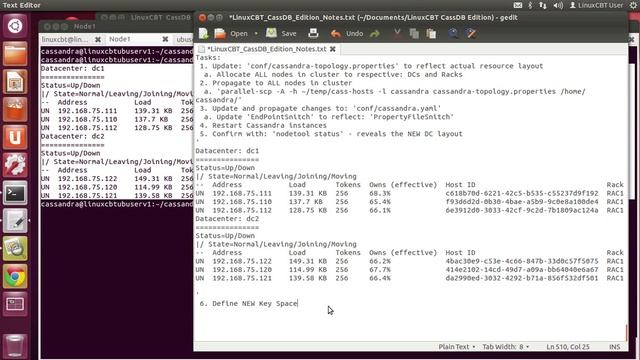This screenshot has width=640, height=360.
Task: Click host ID da2990ed-3032-4292-b71a-856f532df501
Action: point(522,278)
